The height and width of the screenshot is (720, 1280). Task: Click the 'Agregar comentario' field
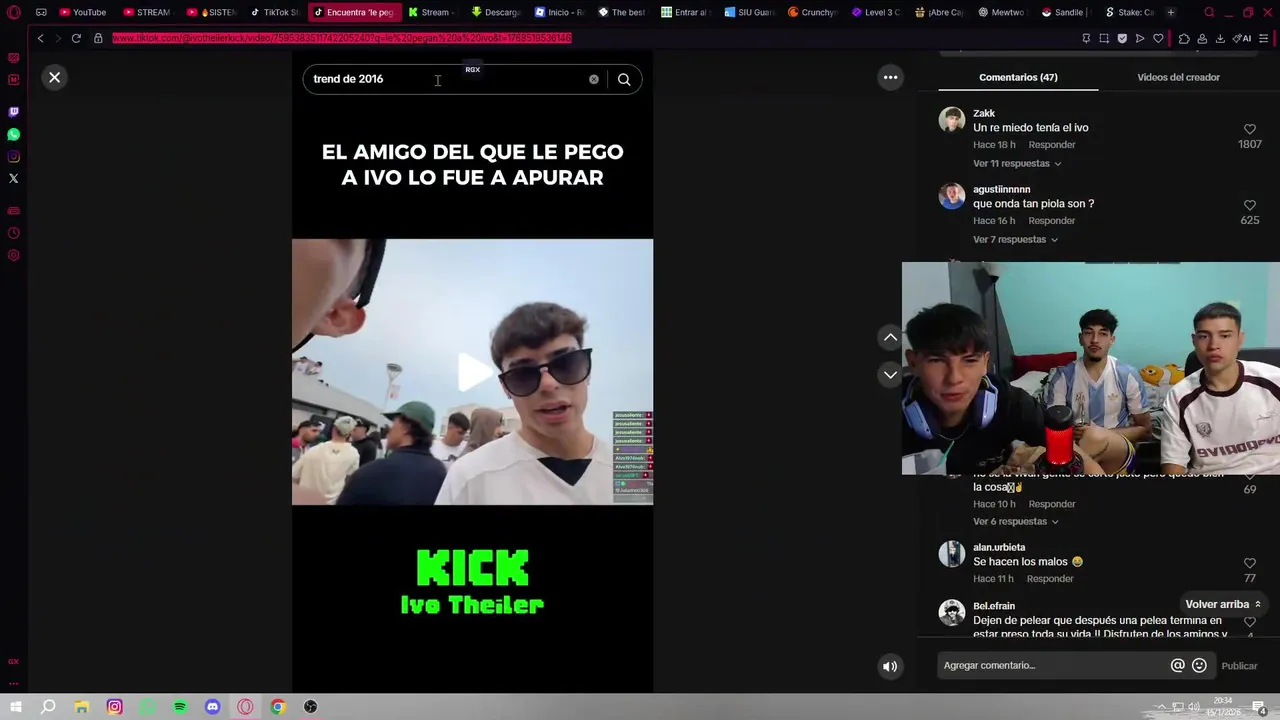click(1052, 665)
